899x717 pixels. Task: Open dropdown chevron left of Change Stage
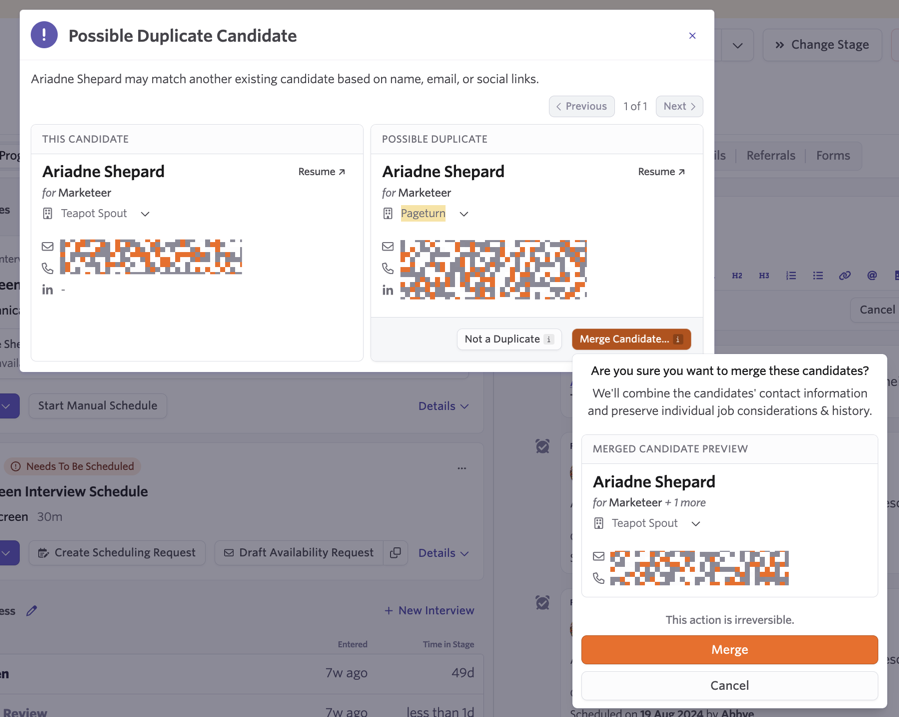point(737,45)
